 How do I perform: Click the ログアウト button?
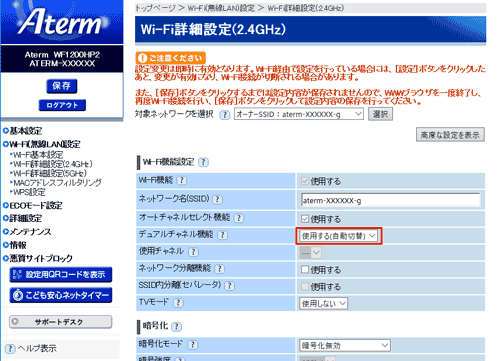(62, 105)
